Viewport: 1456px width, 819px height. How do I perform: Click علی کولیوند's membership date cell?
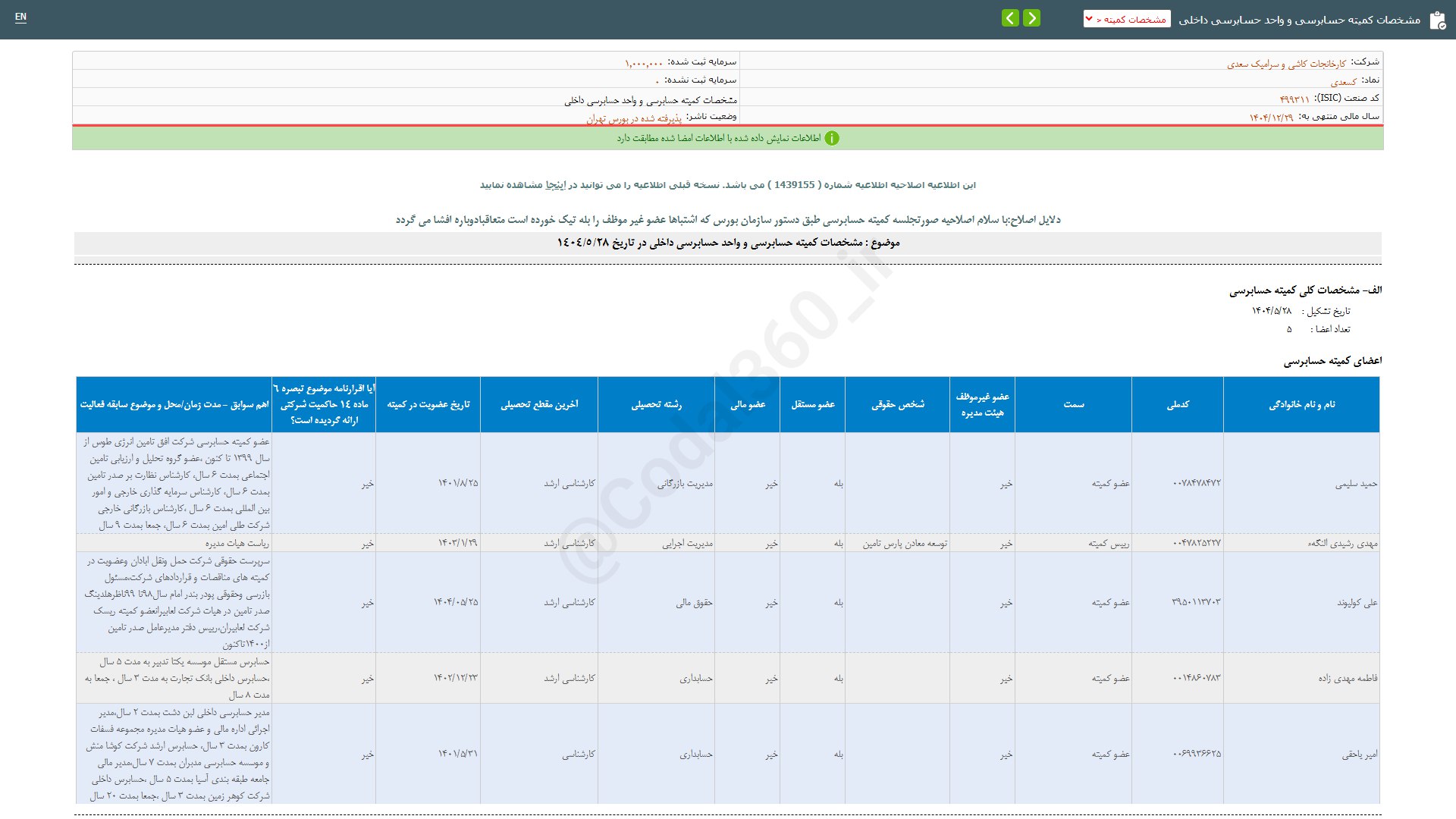point(456,602)
